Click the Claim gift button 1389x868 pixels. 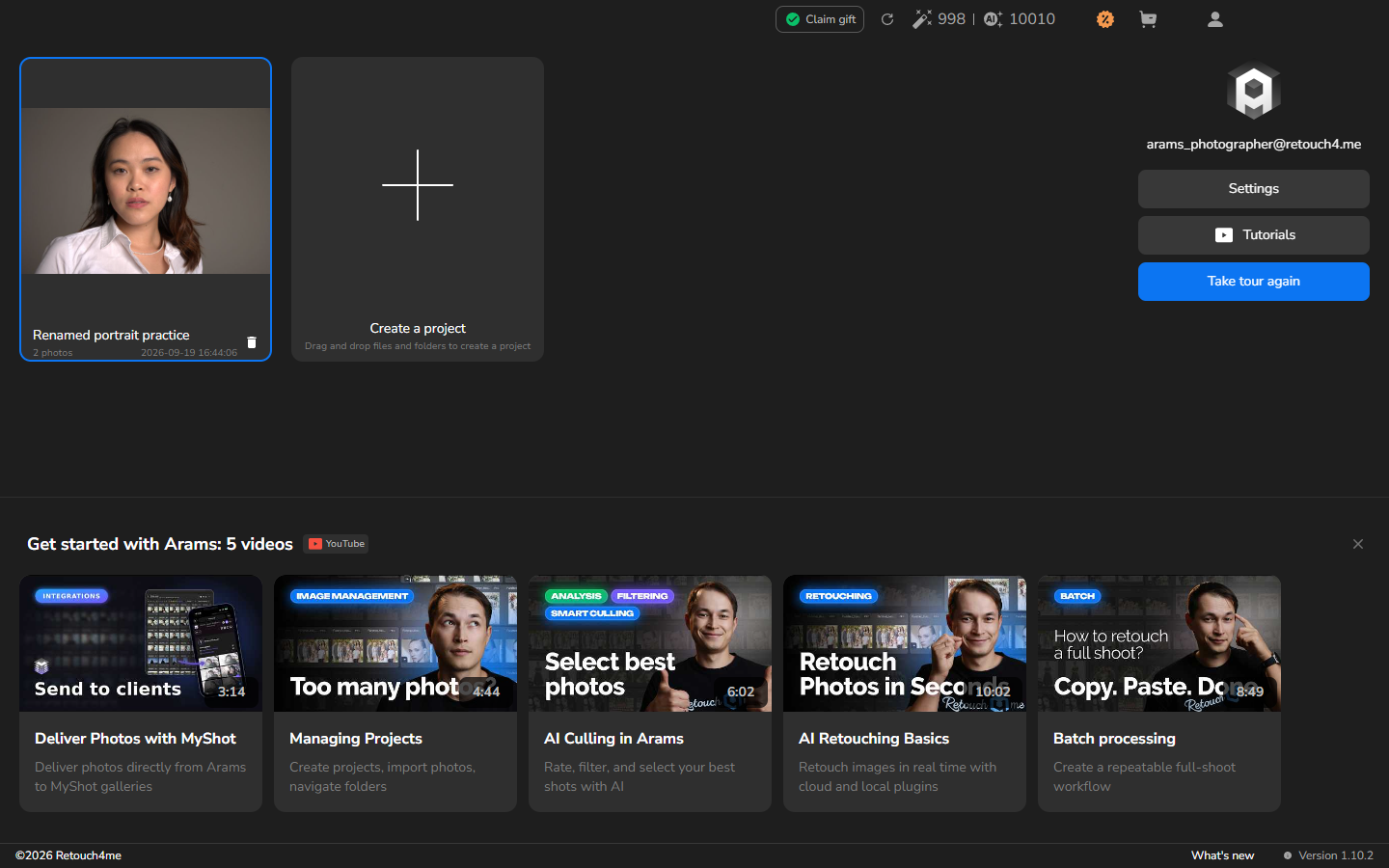point(819,19)
